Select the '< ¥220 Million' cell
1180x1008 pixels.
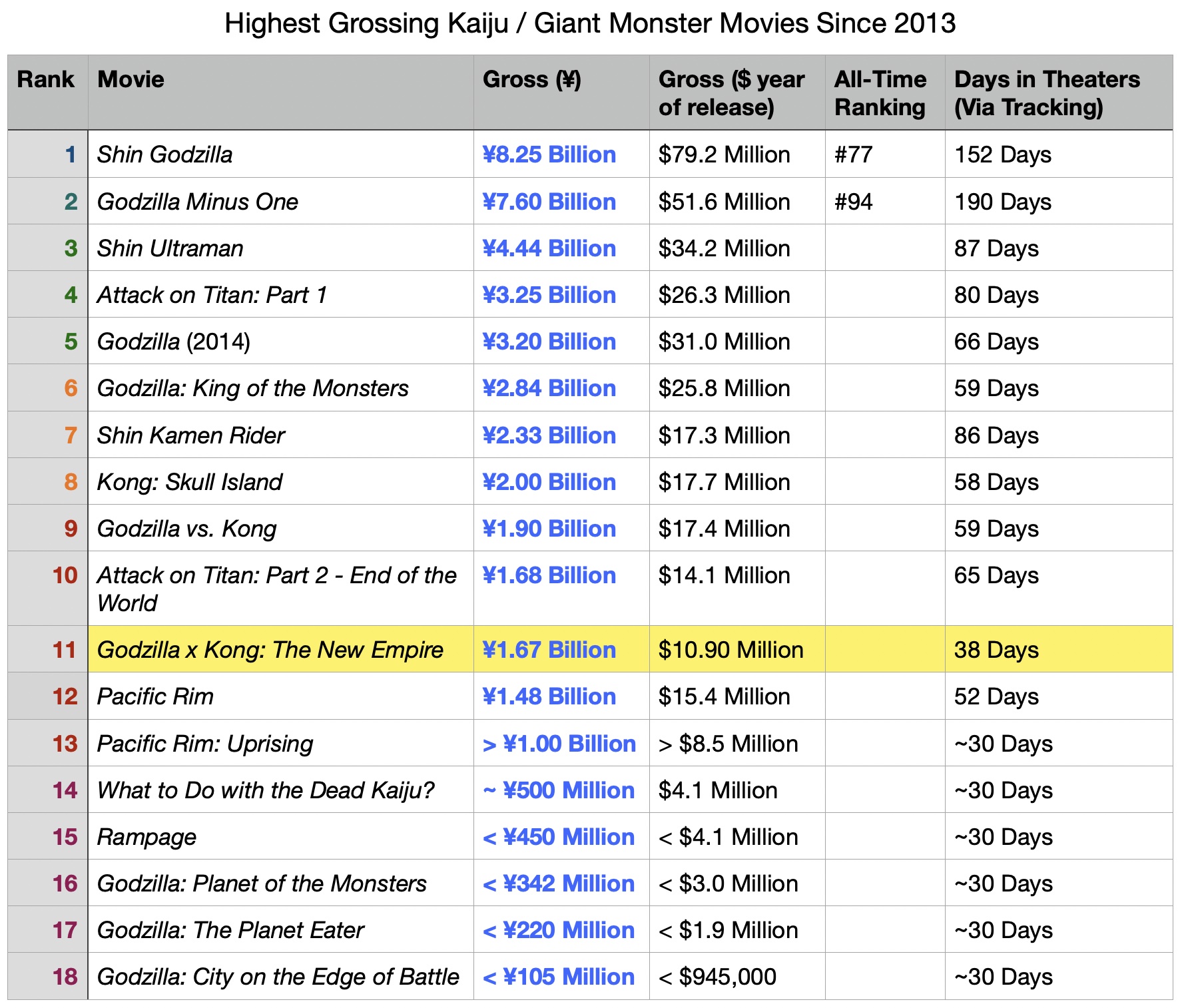click(561, 929)
